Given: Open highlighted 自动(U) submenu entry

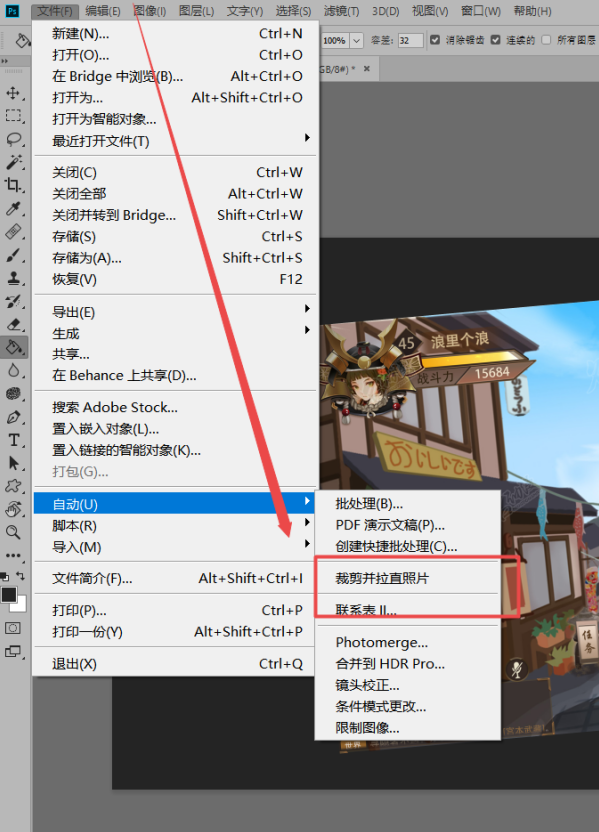Looking at the screenshot, I should tap(176, 504).
